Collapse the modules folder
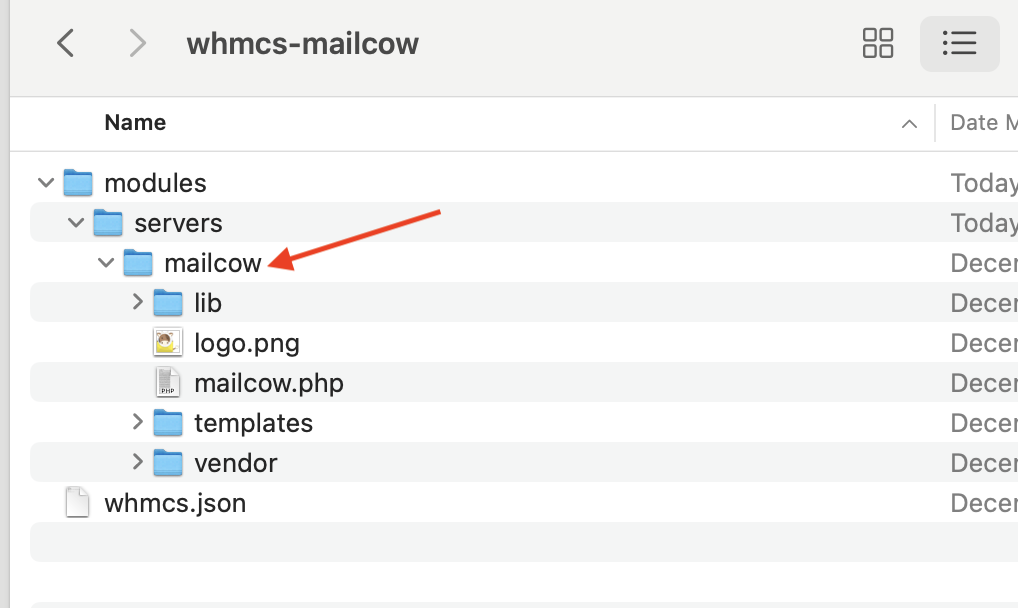Screen dimensions: 1018x608 tap(46, 183)
